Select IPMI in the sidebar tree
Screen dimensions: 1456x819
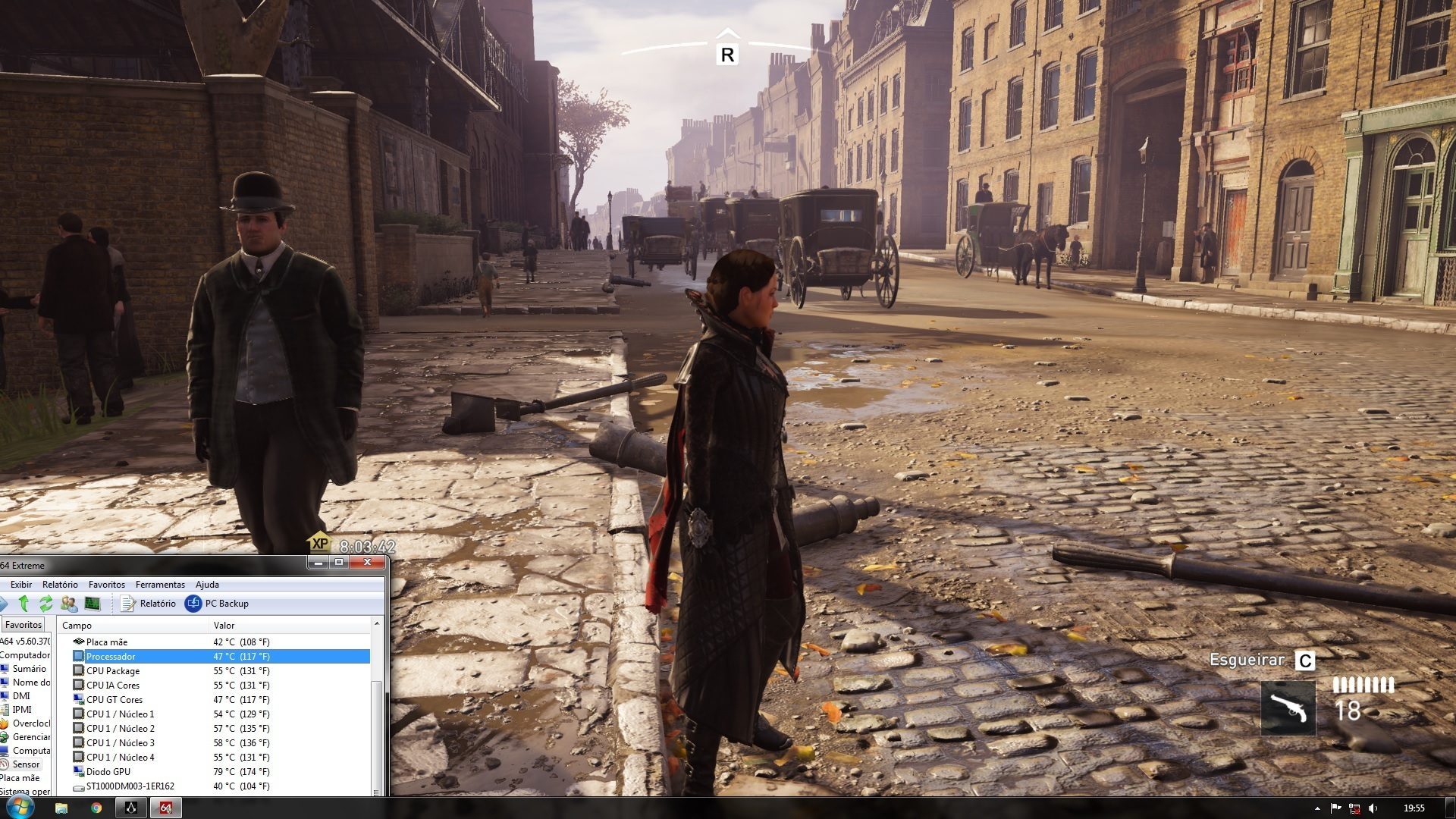[17, 710]
